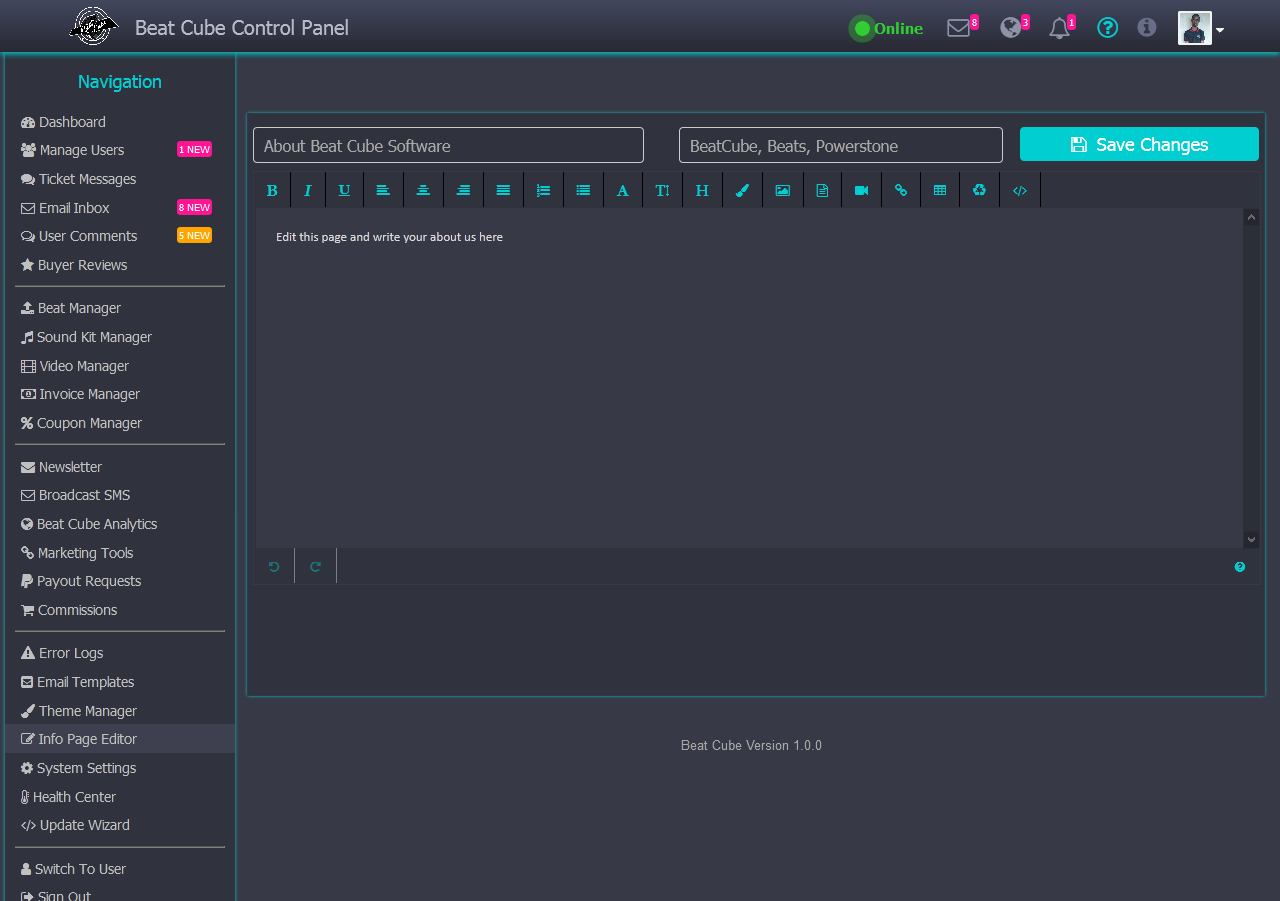Click the page title input field
Screen dimensions: 1280x901
click(448, 145)
